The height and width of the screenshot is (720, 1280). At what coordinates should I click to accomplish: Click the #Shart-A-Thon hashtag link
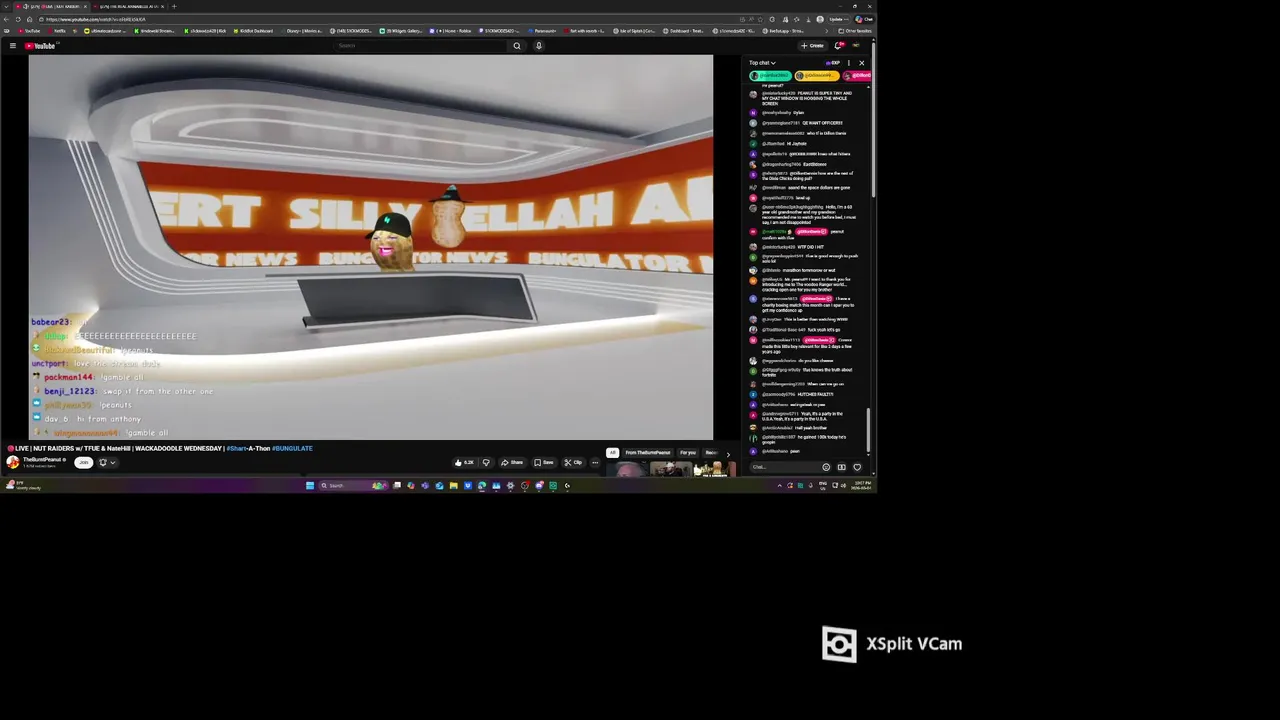tap(248, 448)
